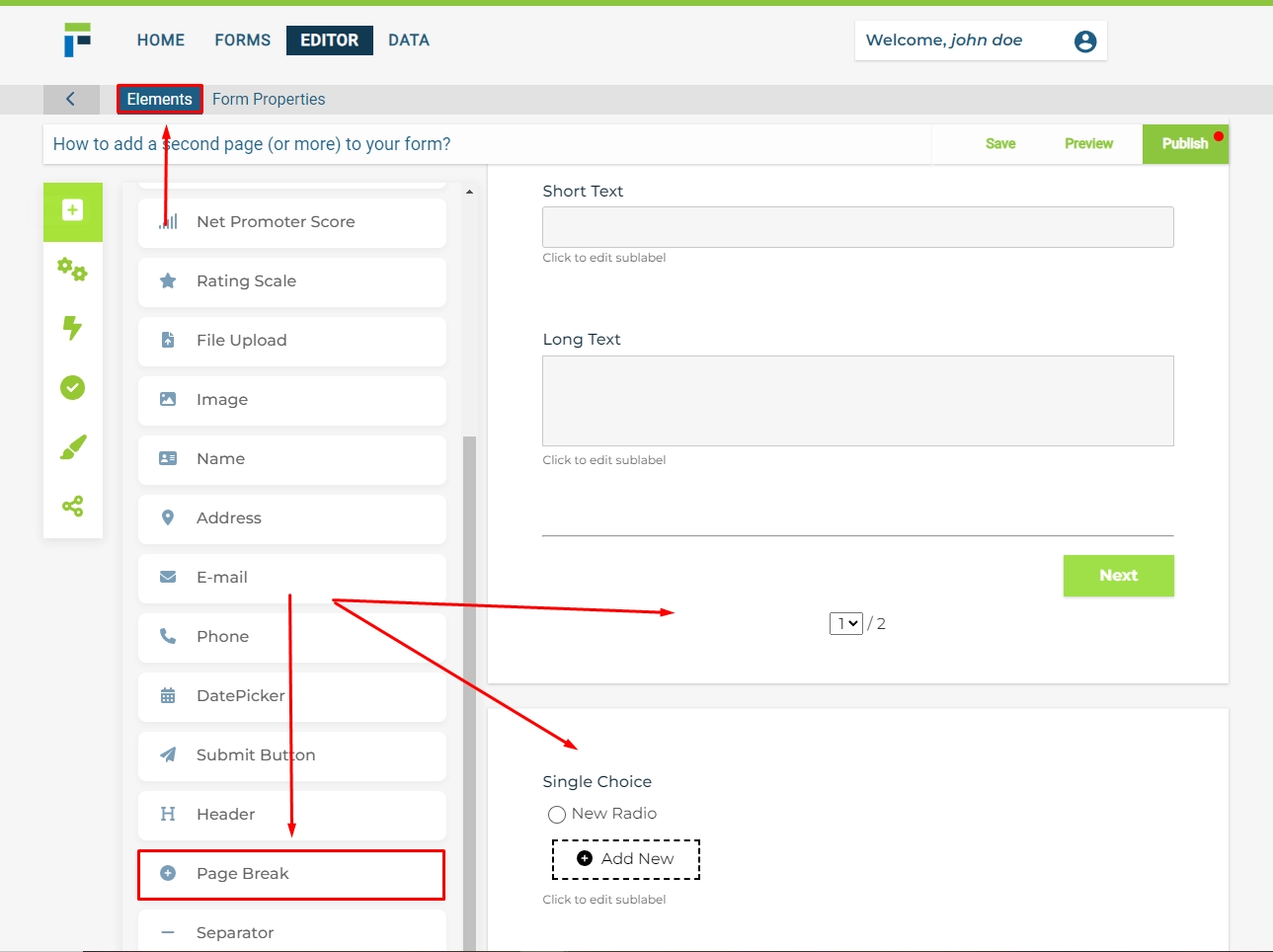
Task: Click the elements list scroll up arrow
Action: (x=469, y=192)
